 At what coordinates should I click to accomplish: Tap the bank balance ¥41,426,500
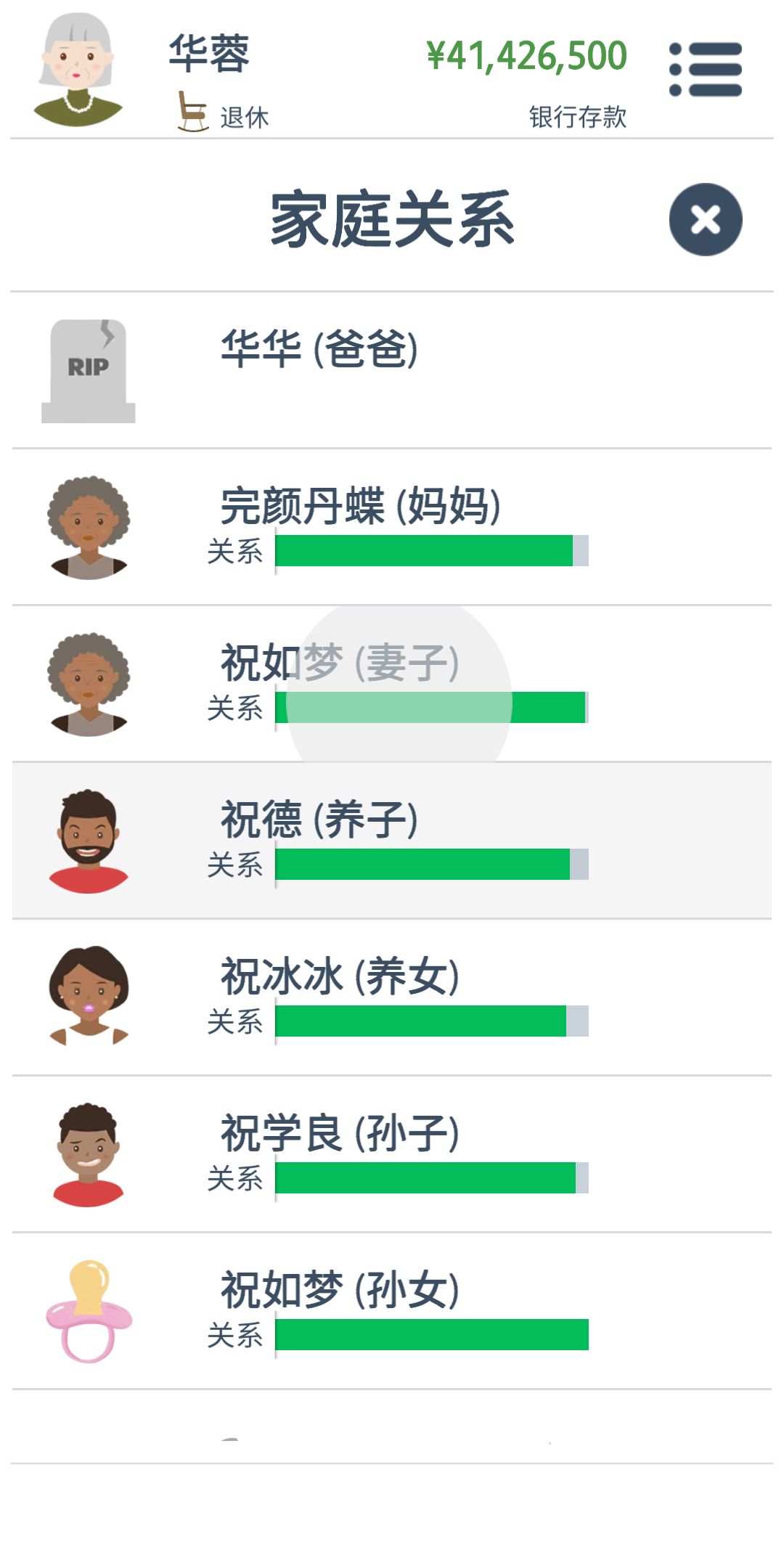[x=527, y=56]
